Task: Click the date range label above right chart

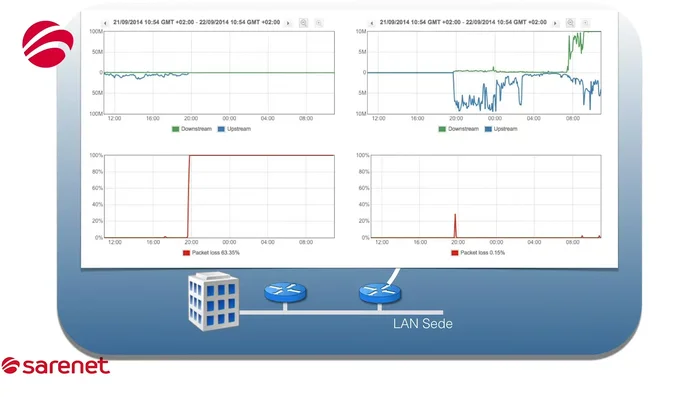Action: (463, 22)
